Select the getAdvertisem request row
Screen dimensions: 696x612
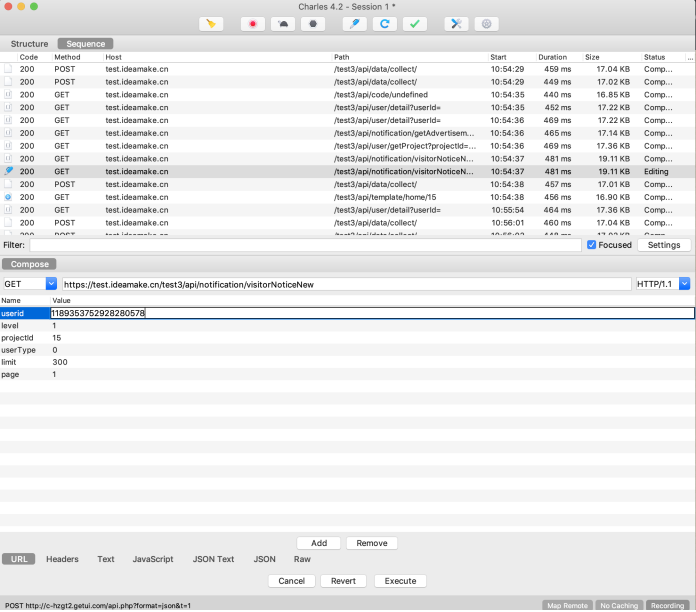[x=348, y=133]
